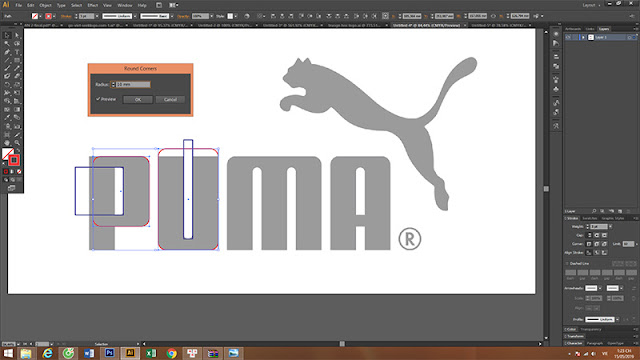Choose Round Join corner option

(597, 244)
